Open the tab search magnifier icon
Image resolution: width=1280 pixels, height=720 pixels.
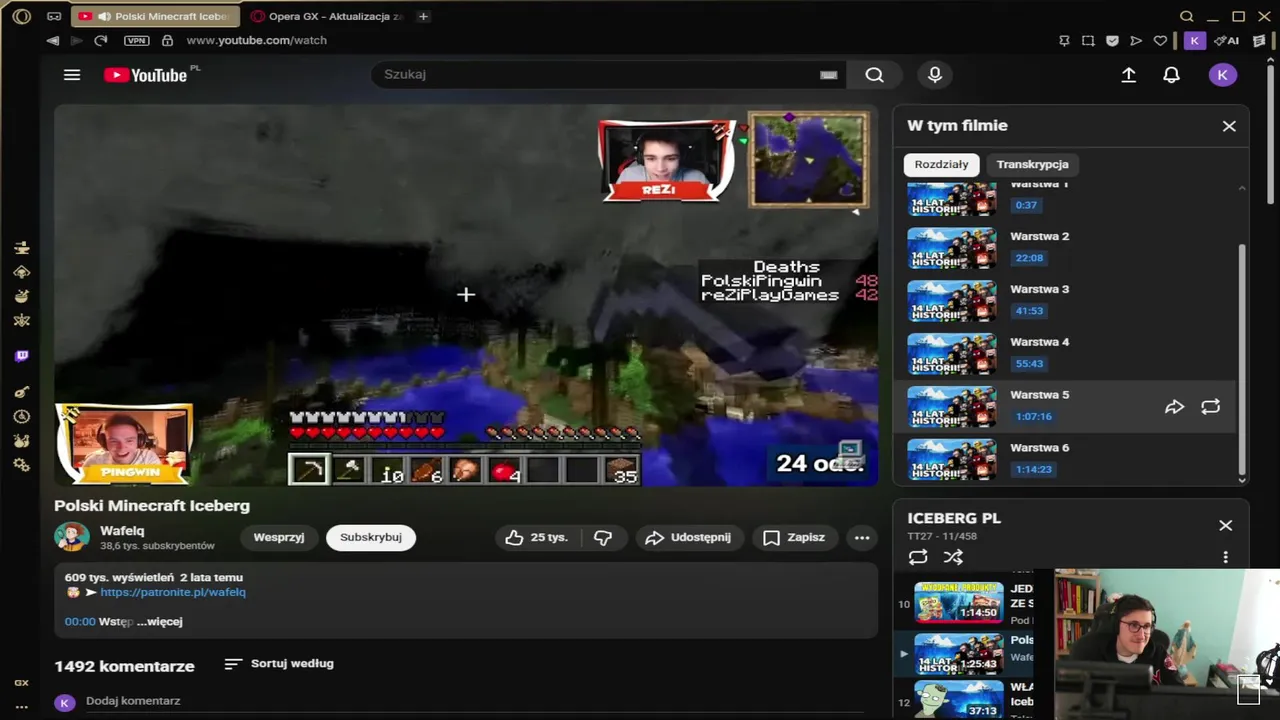[x=1187, y=16]
